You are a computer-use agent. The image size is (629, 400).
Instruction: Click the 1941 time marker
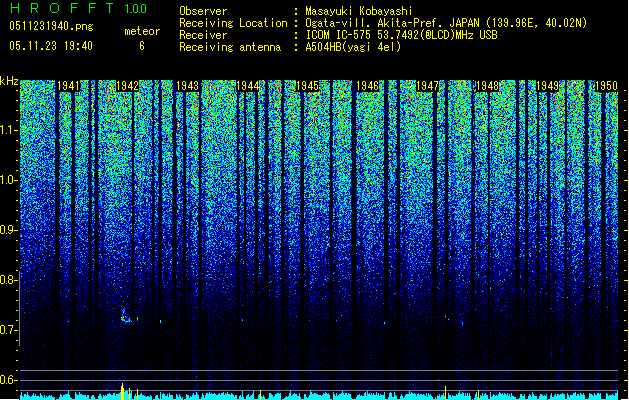tap(68, 86)
